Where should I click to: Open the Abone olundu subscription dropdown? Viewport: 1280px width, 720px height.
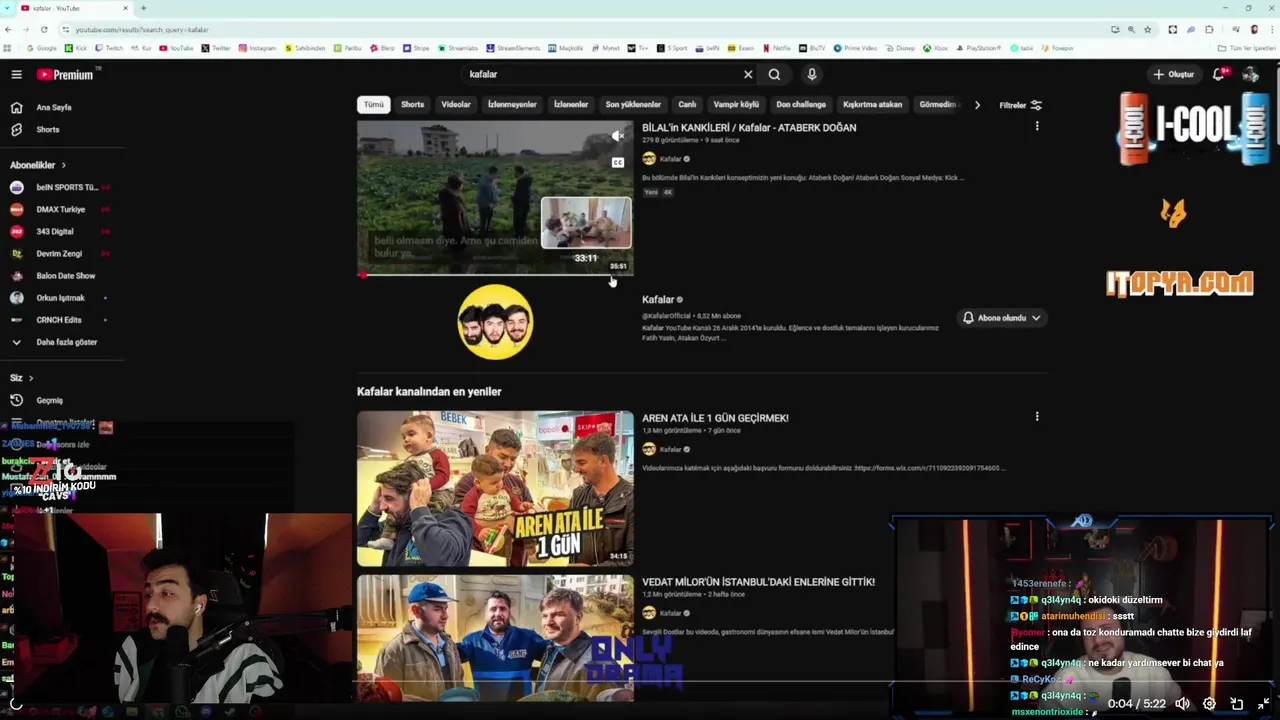pos(1001,318)
